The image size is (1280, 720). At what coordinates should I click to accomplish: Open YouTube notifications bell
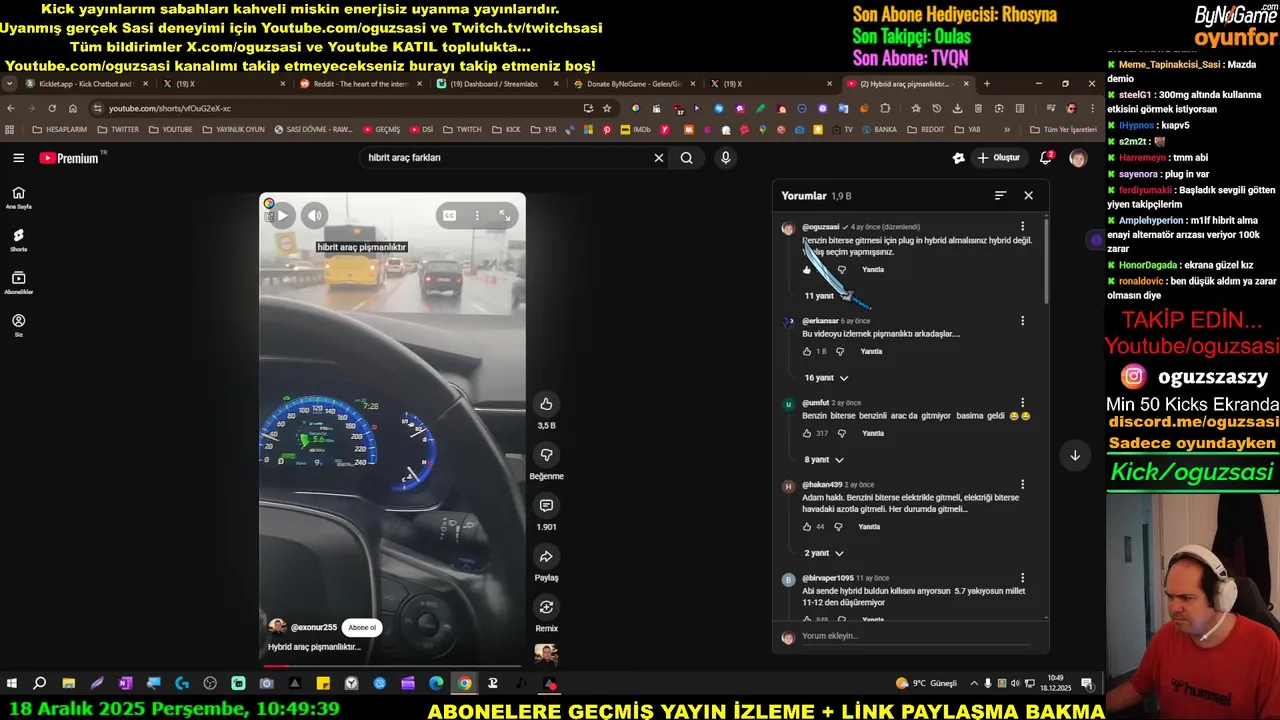pyautogui.click(x=1046, y=158)
